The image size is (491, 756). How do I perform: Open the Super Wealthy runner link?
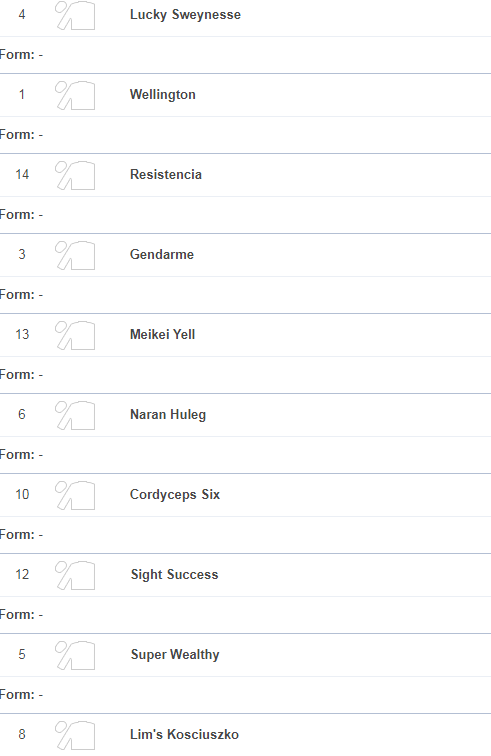[x=175, y=655]
